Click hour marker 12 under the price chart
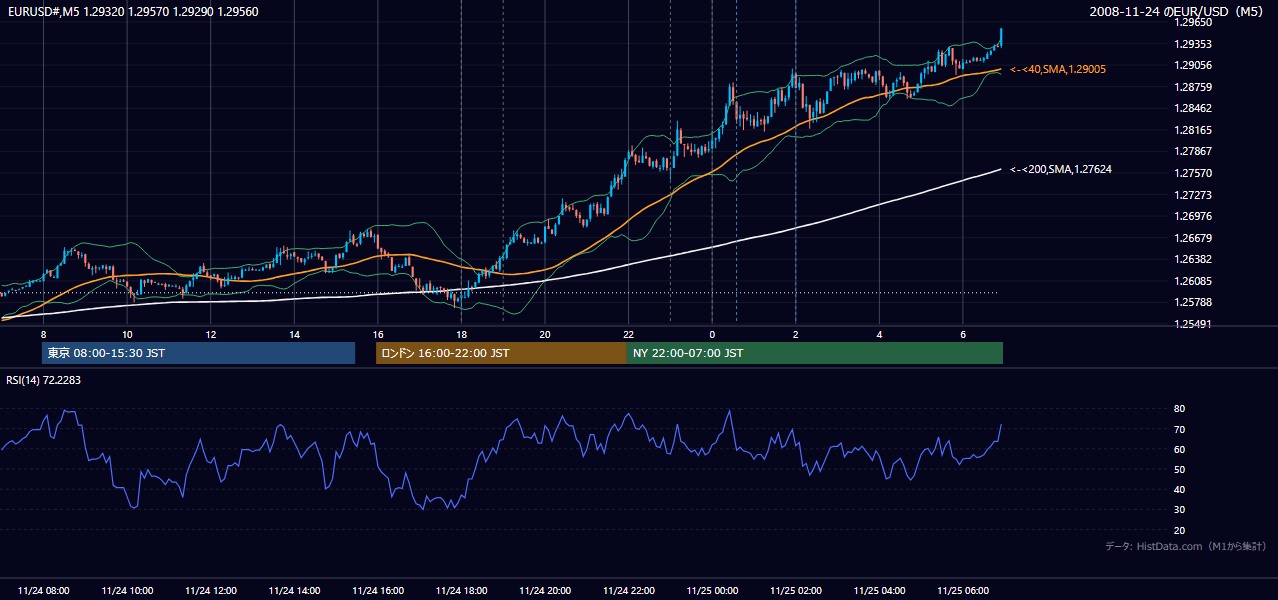 coord(211,334)
